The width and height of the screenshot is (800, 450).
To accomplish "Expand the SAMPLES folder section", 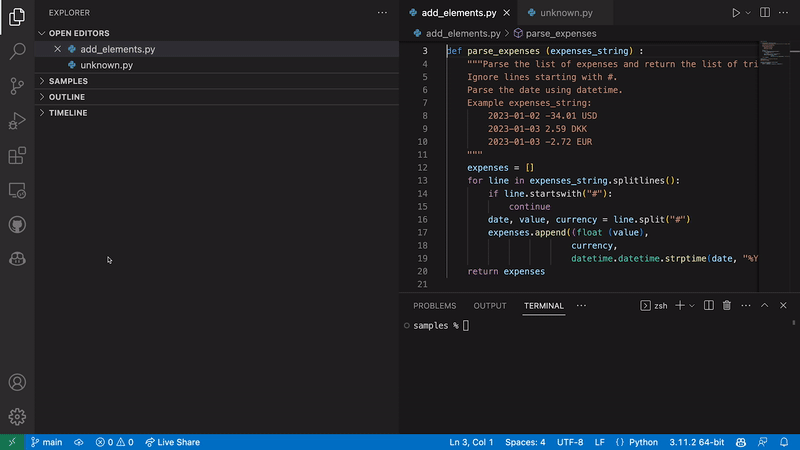I will tap(68, 81).
